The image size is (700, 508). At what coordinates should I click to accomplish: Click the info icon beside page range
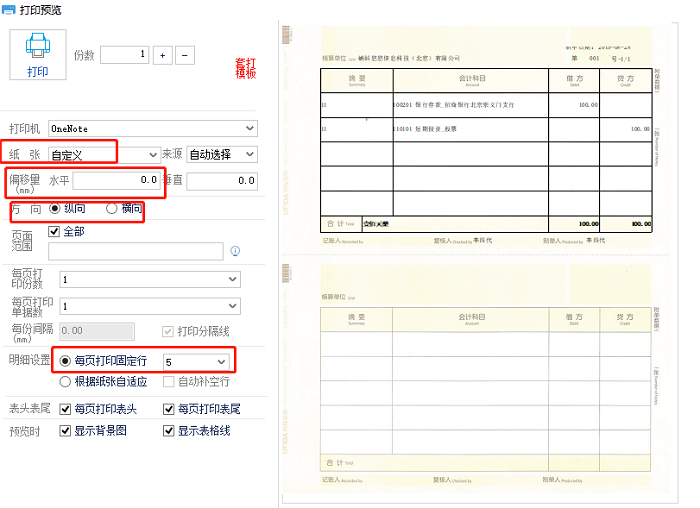(235, 251)
